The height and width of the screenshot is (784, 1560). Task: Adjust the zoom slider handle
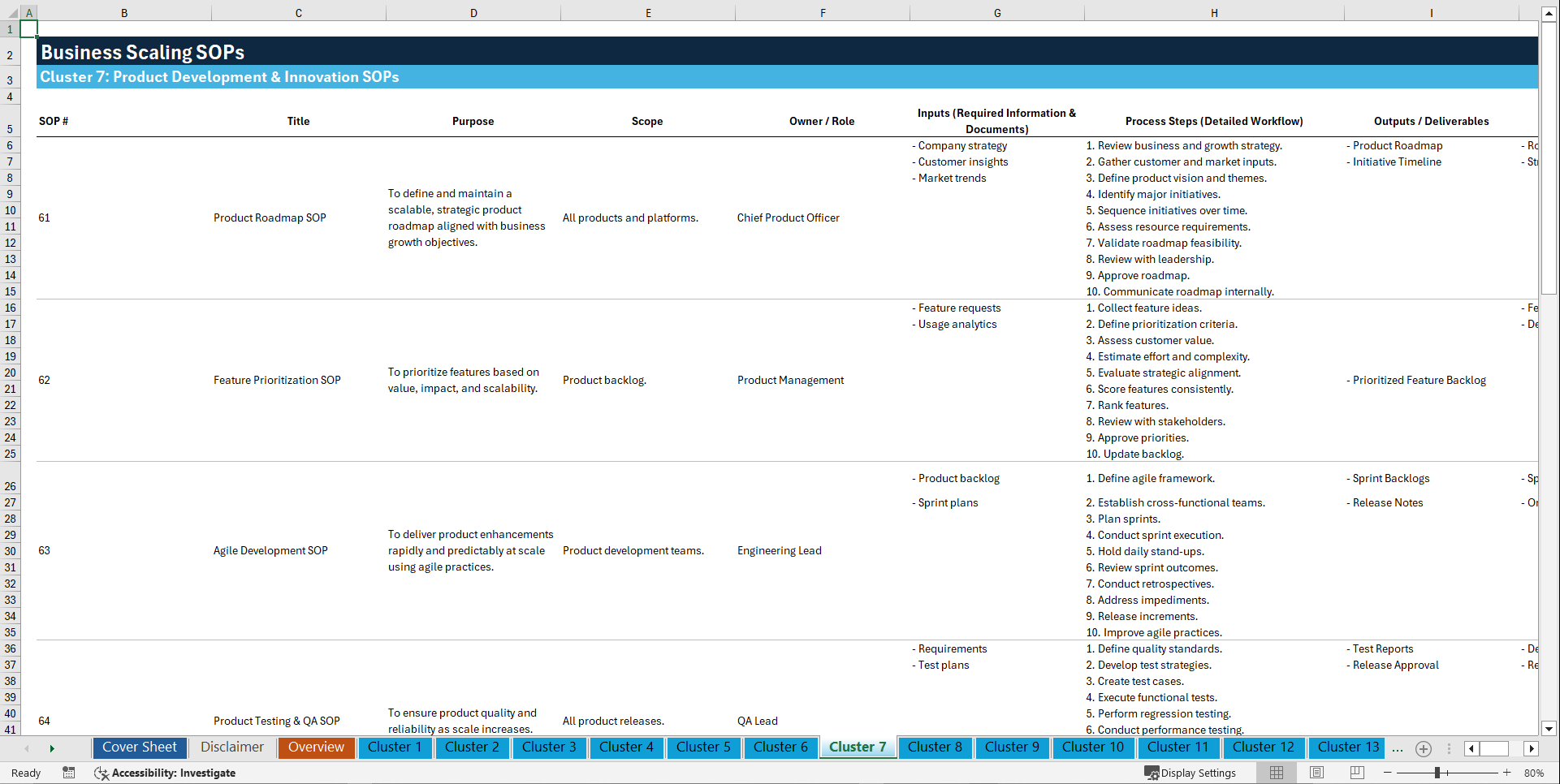pyautogui.click(x=1437, y=773)
